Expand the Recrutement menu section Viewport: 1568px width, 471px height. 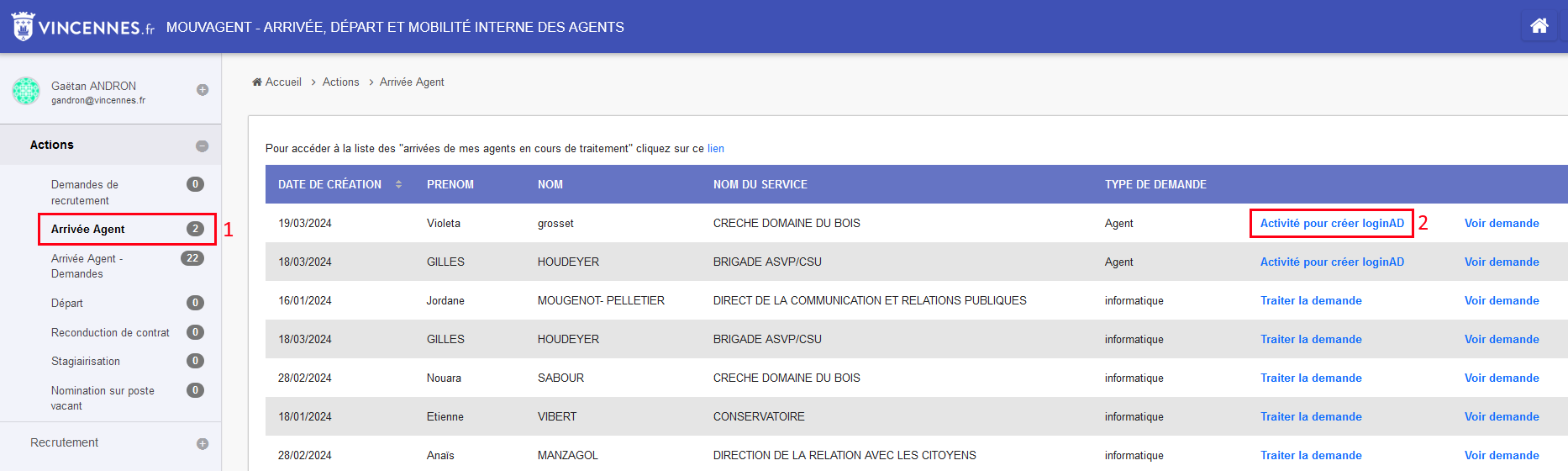pyautogui.click(x=203, y=443)
